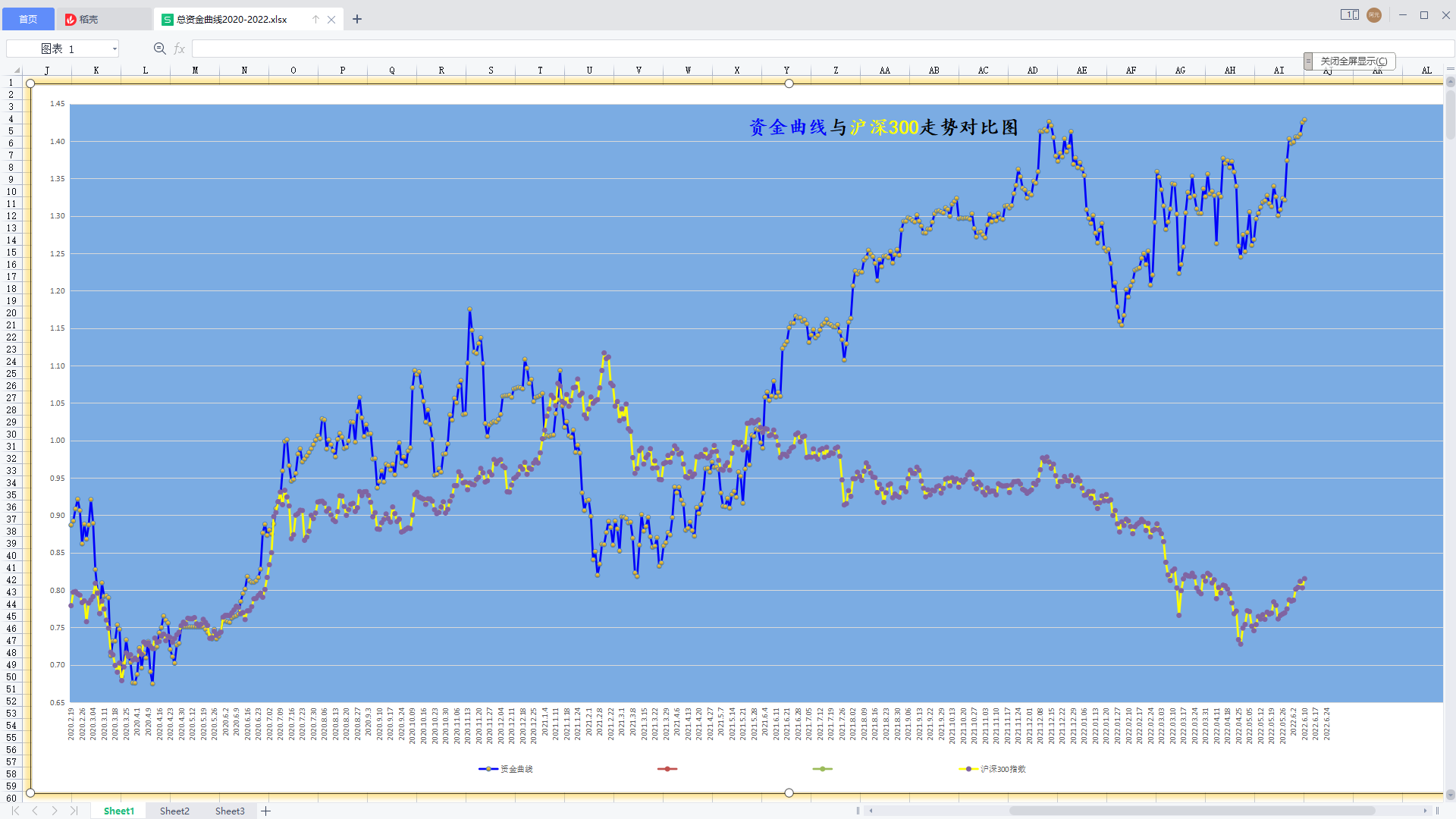
Task: Add a new sheet with plus icon
Action: 266,811
